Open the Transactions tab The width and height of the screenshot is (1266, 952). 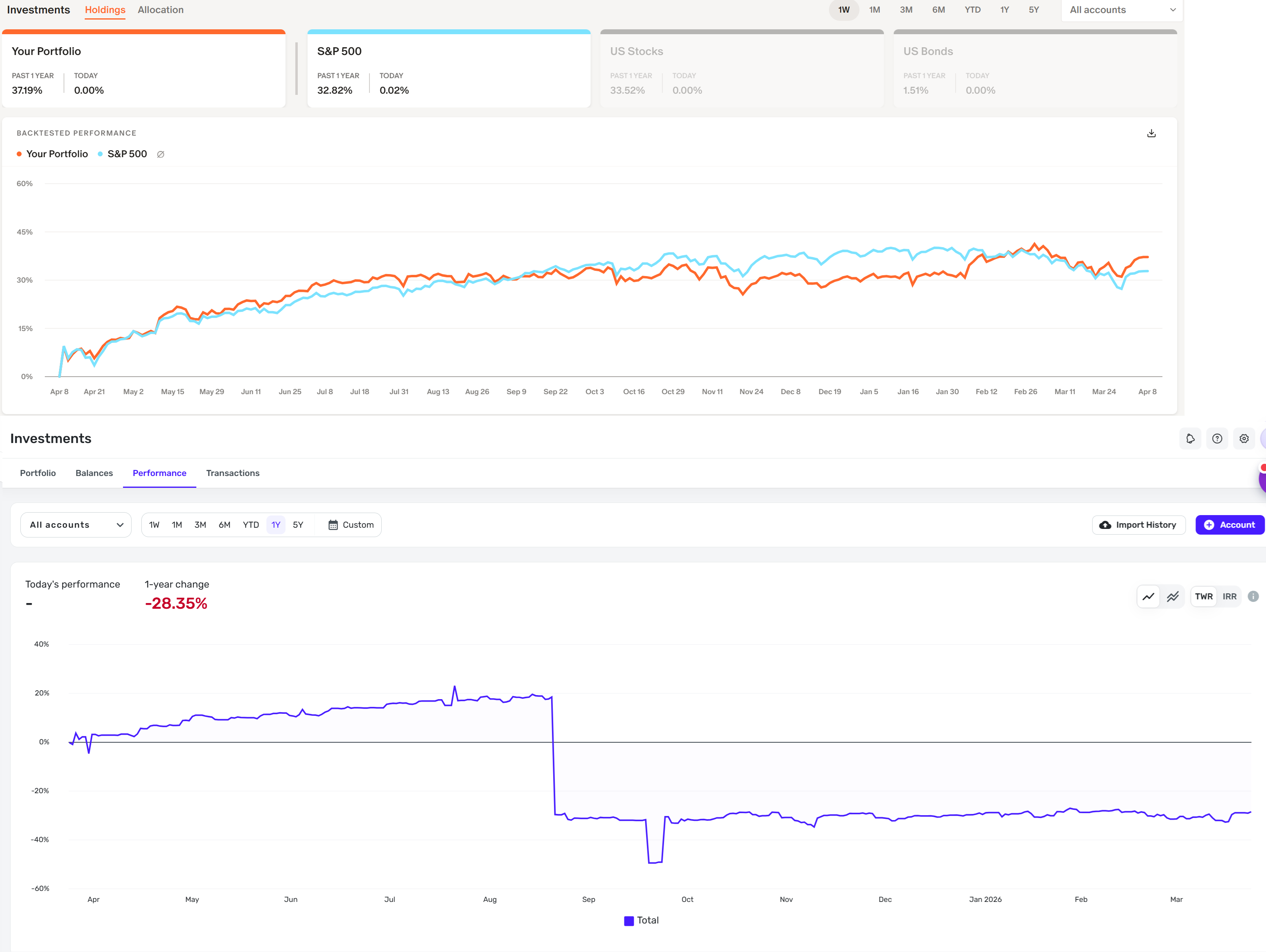click(232, 473)
